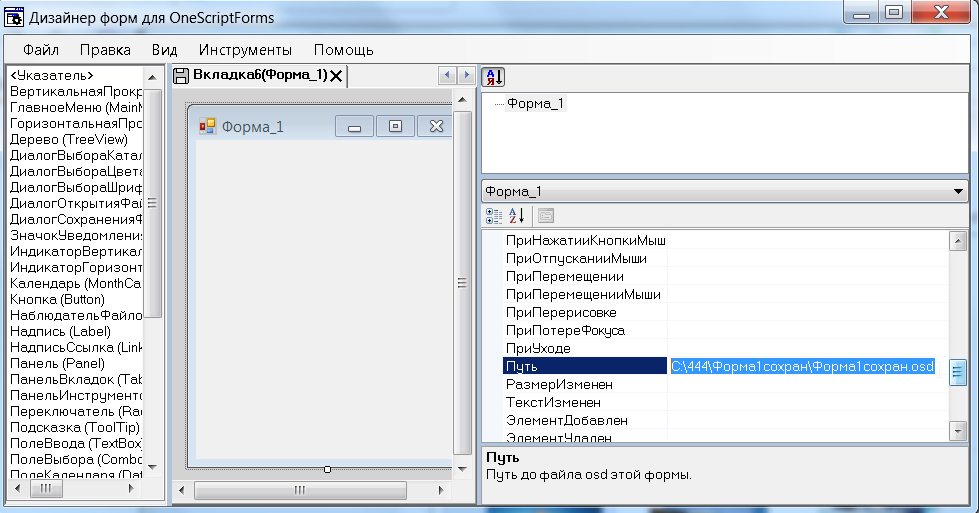Select Форма_1 node in the tree
This screenshot has width=979, height=513.
pyautogui.click(x=535, y=103)
